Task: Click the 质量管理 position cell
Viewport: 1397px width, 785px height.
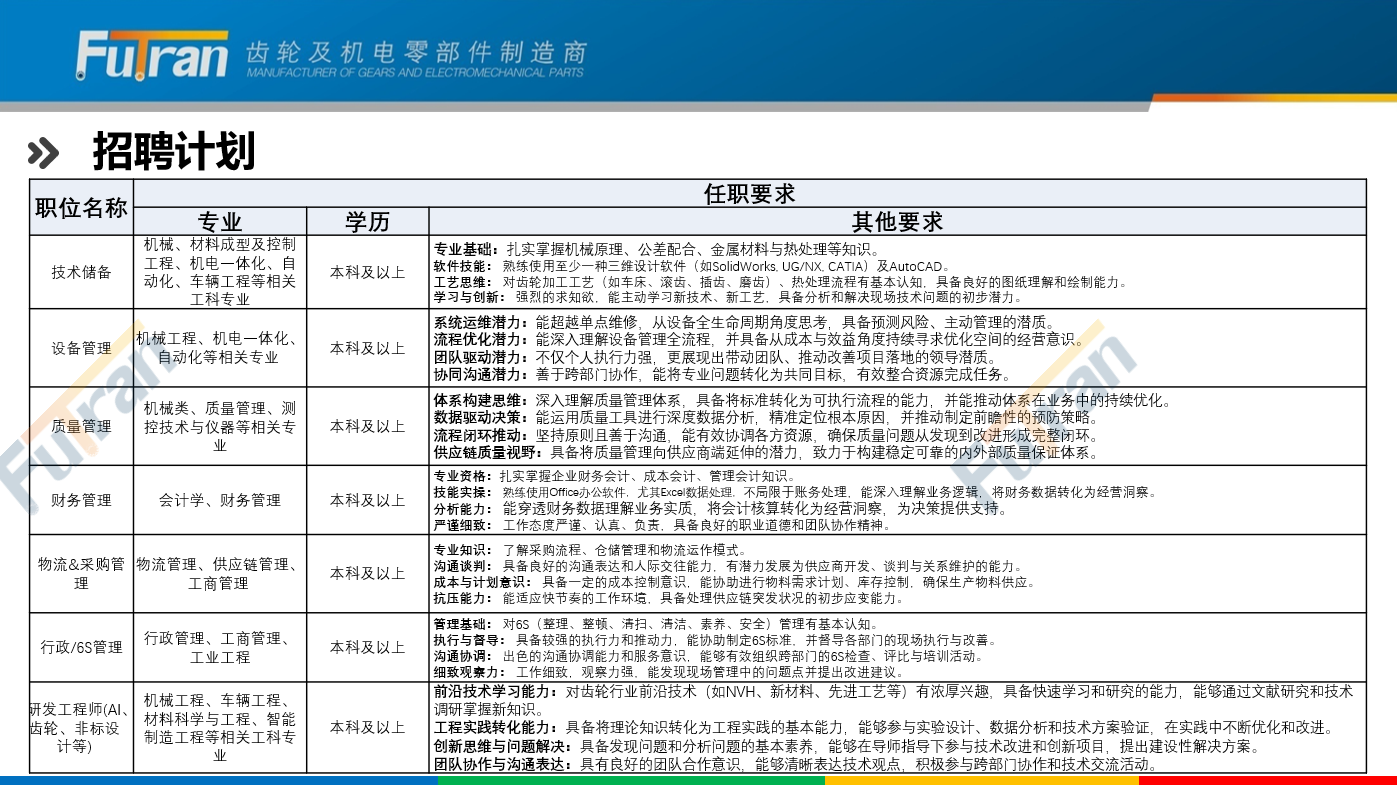Action: pyautogui.click(x=81, y=426)
